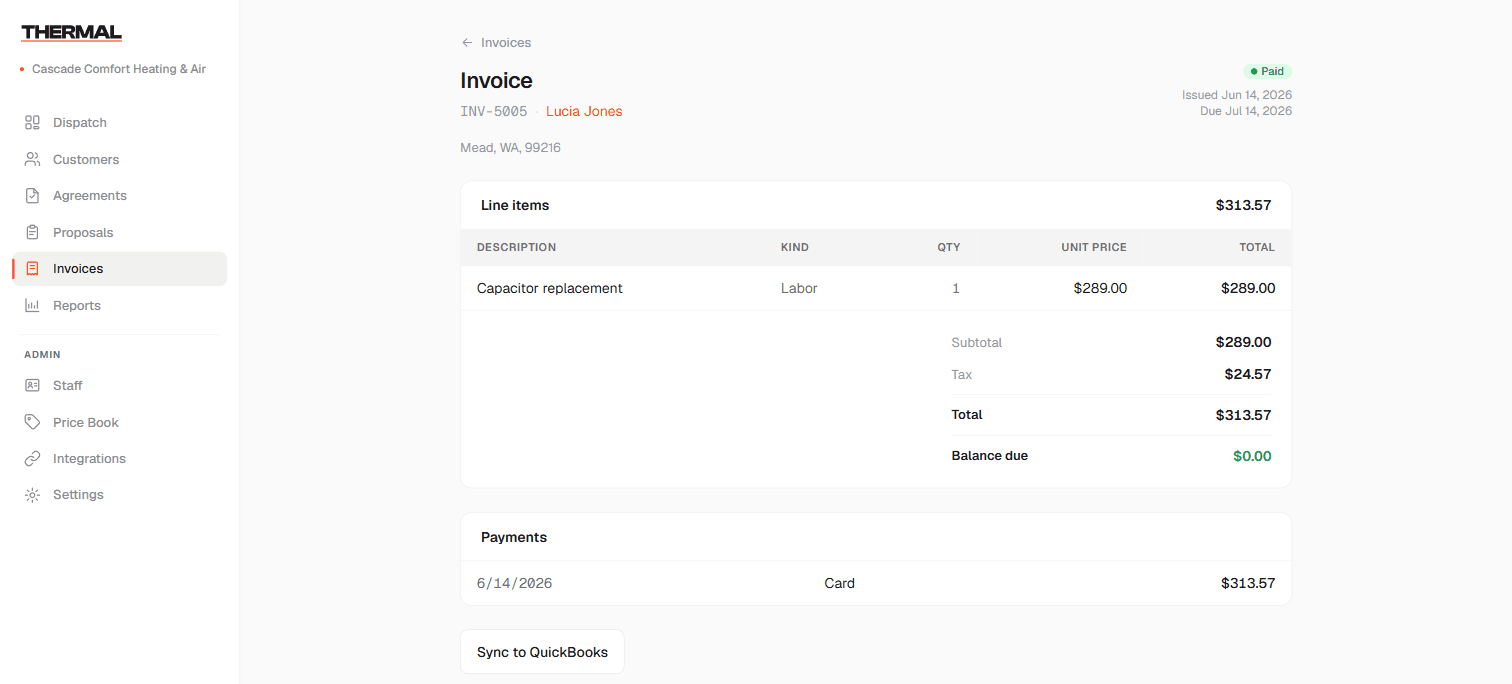
Task: Click the Payments section heading
Action: click(x=514, y=537)
